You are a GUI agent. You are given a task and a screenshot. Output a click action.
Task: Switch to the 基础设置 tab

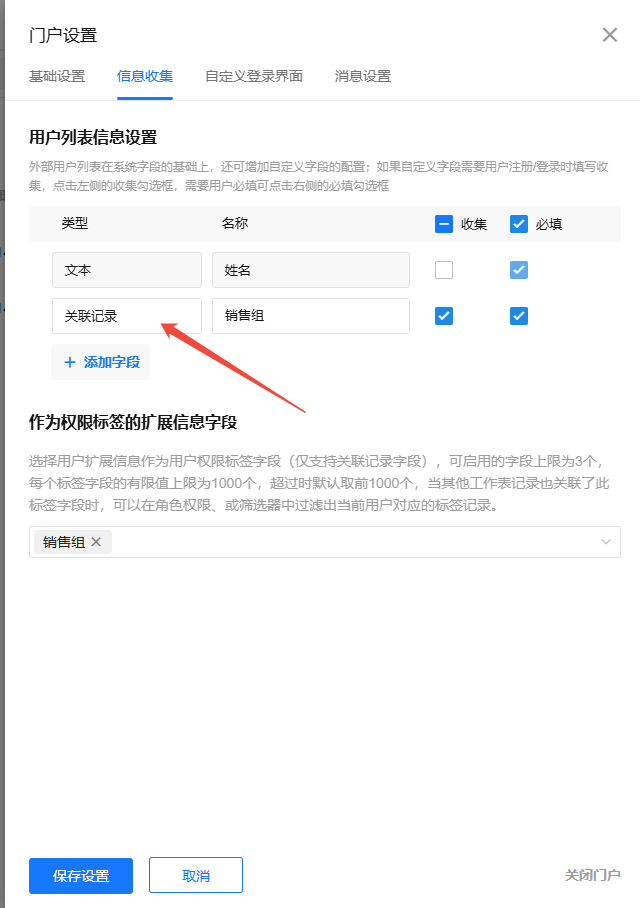[x=57, y=76]
